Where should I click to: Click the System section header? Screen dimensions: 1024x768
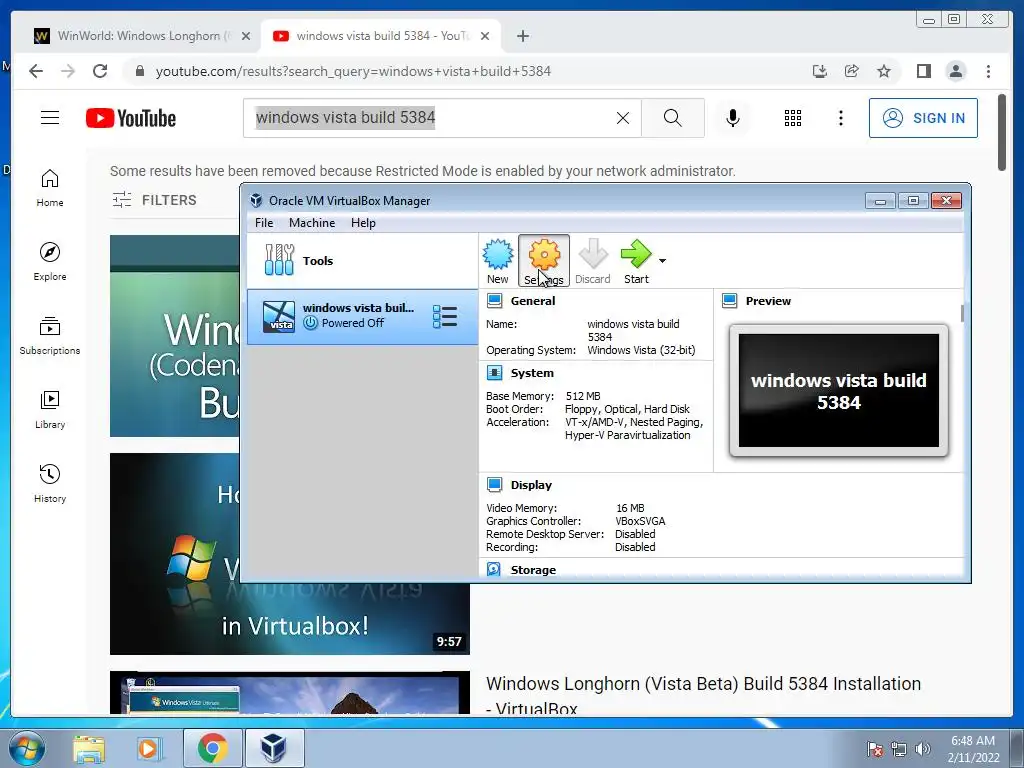532,373
